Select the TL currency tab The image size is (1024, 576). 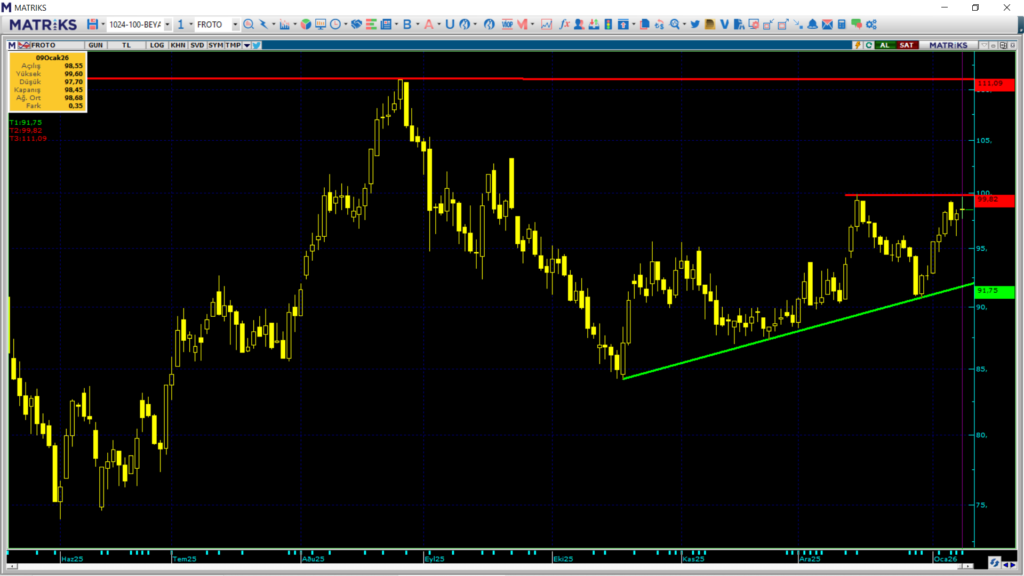click(127, 45)
